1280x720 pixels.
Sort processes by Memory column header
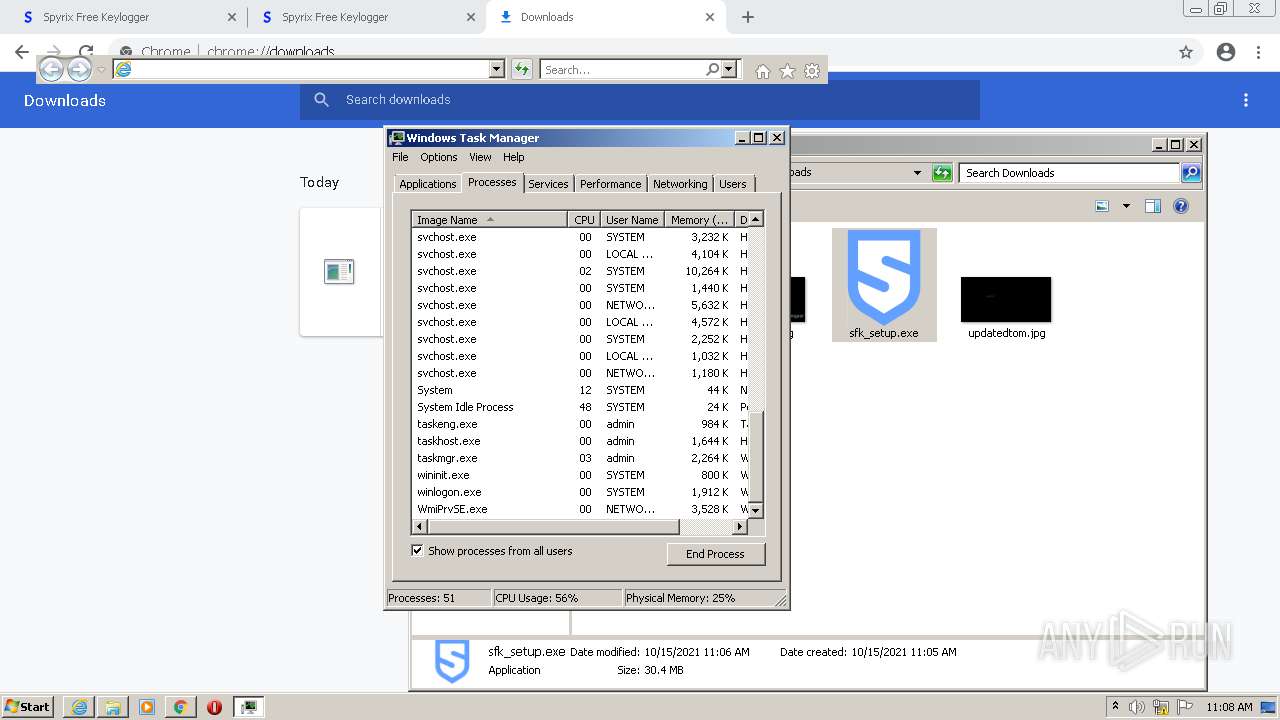(x=700, y=219)
